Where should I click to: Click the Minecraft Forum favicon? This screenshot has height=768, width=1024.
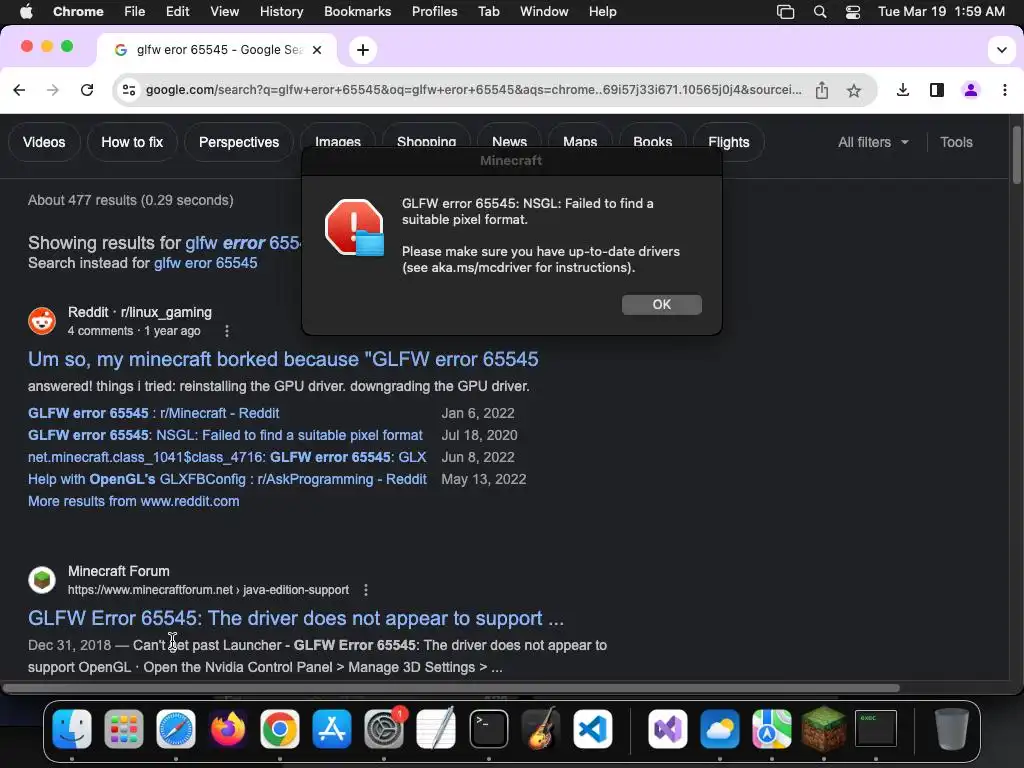42,580
